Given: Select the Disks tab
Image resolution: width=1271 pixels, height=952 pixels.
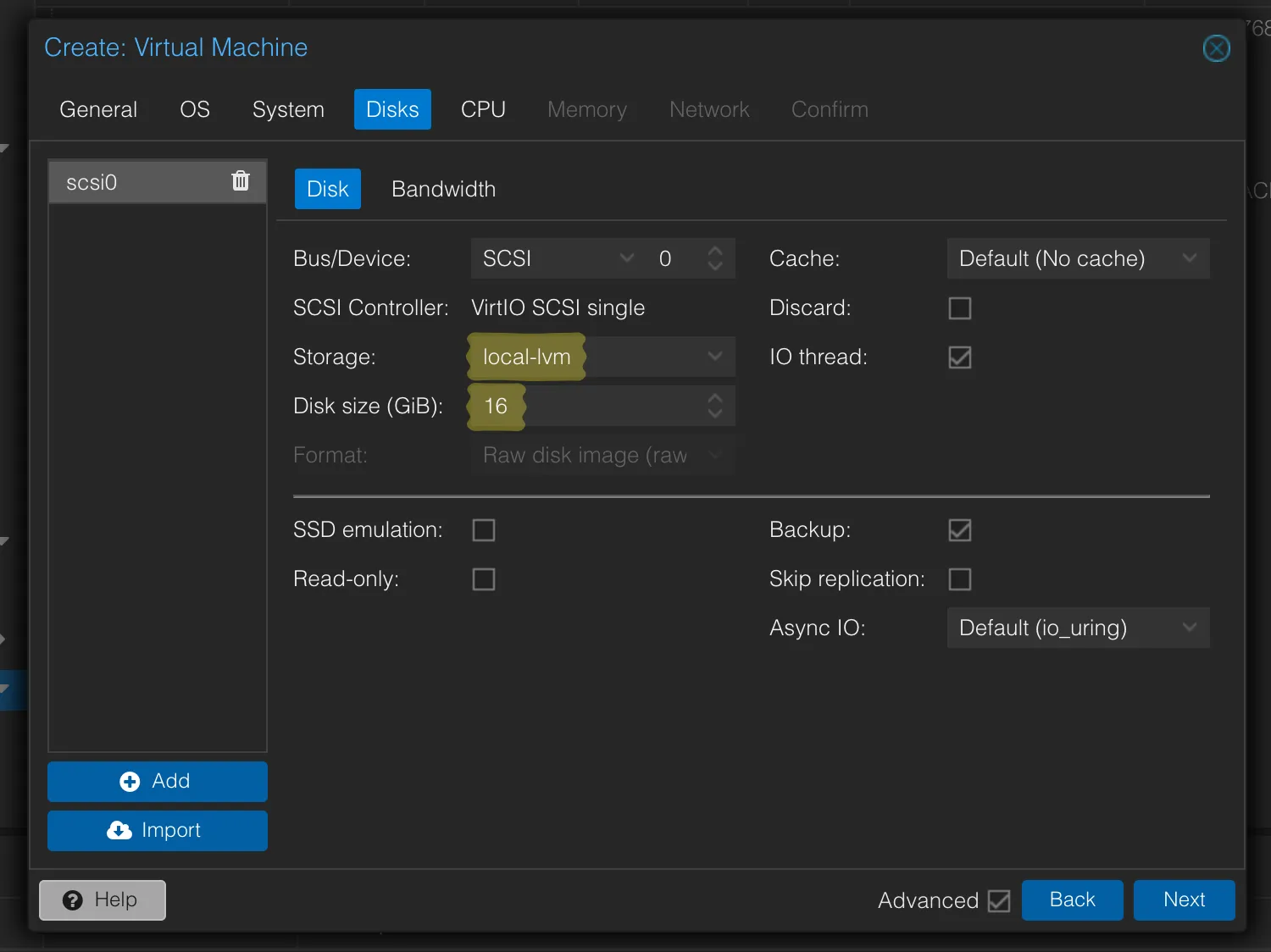Looking at the screenshot, I should [392, 109].
